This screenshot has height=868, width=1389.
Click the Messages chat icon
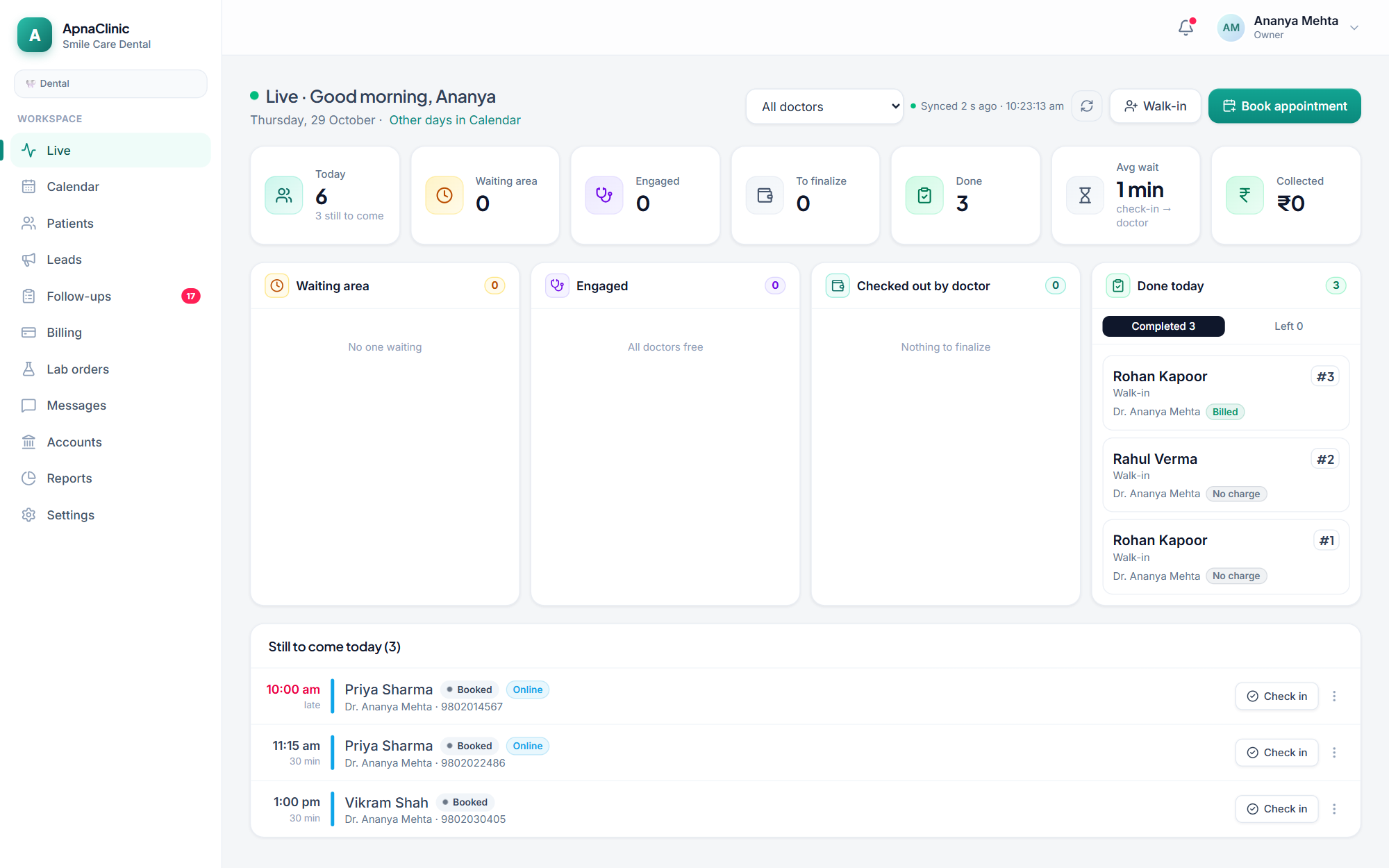click(28, 406)
